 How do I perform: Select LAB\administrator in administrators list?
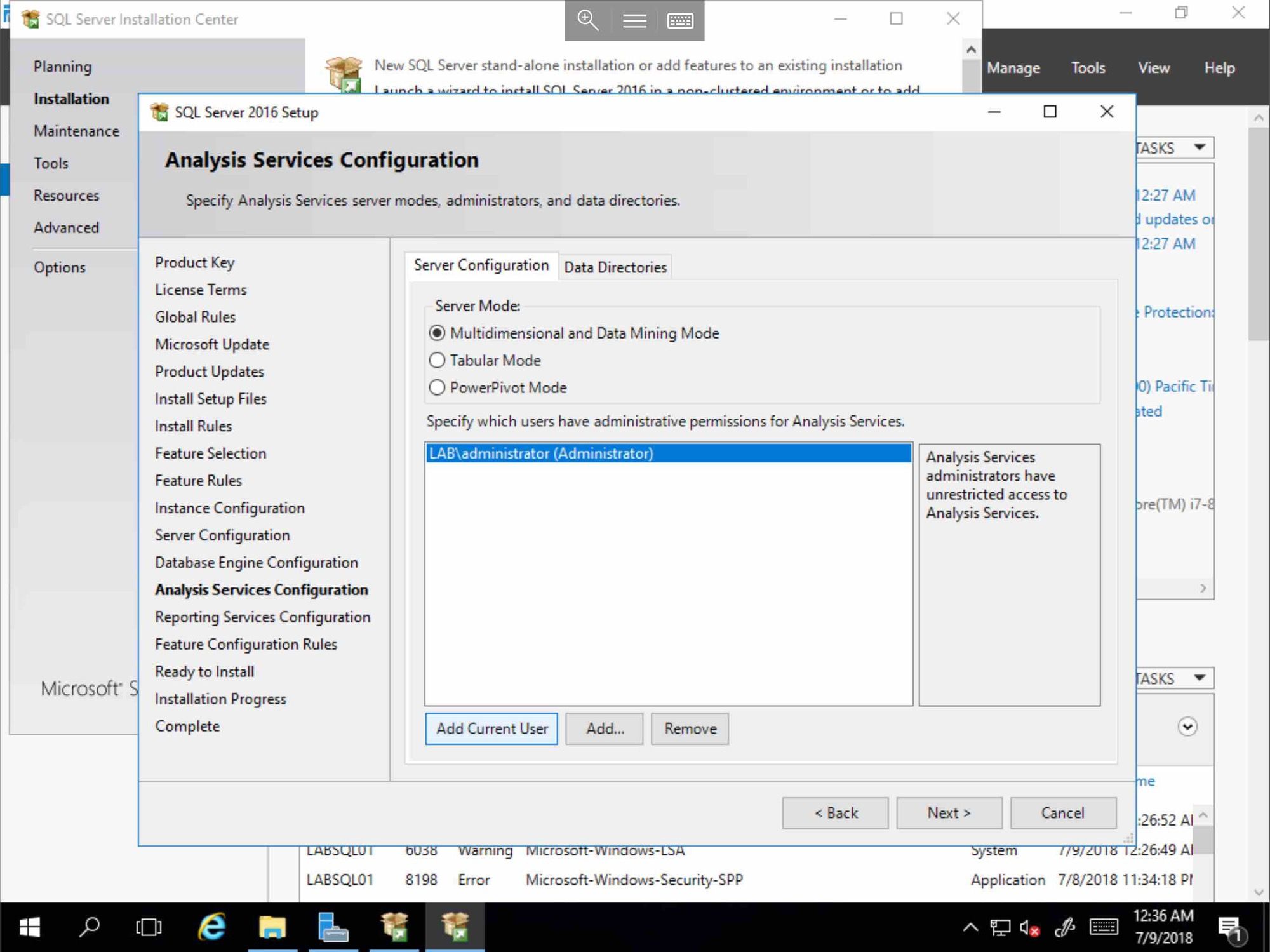[x=668, y=453]
